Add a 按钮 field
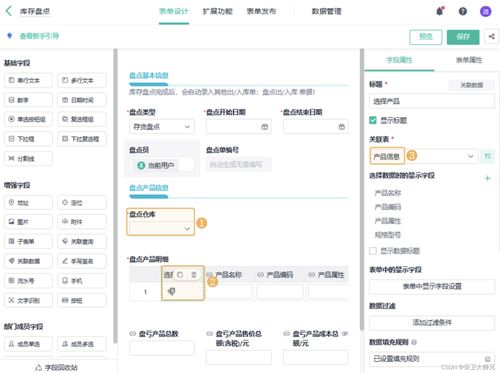Image resolution: width=500 pixels, height=373 pixels. (x=82, y=300)
